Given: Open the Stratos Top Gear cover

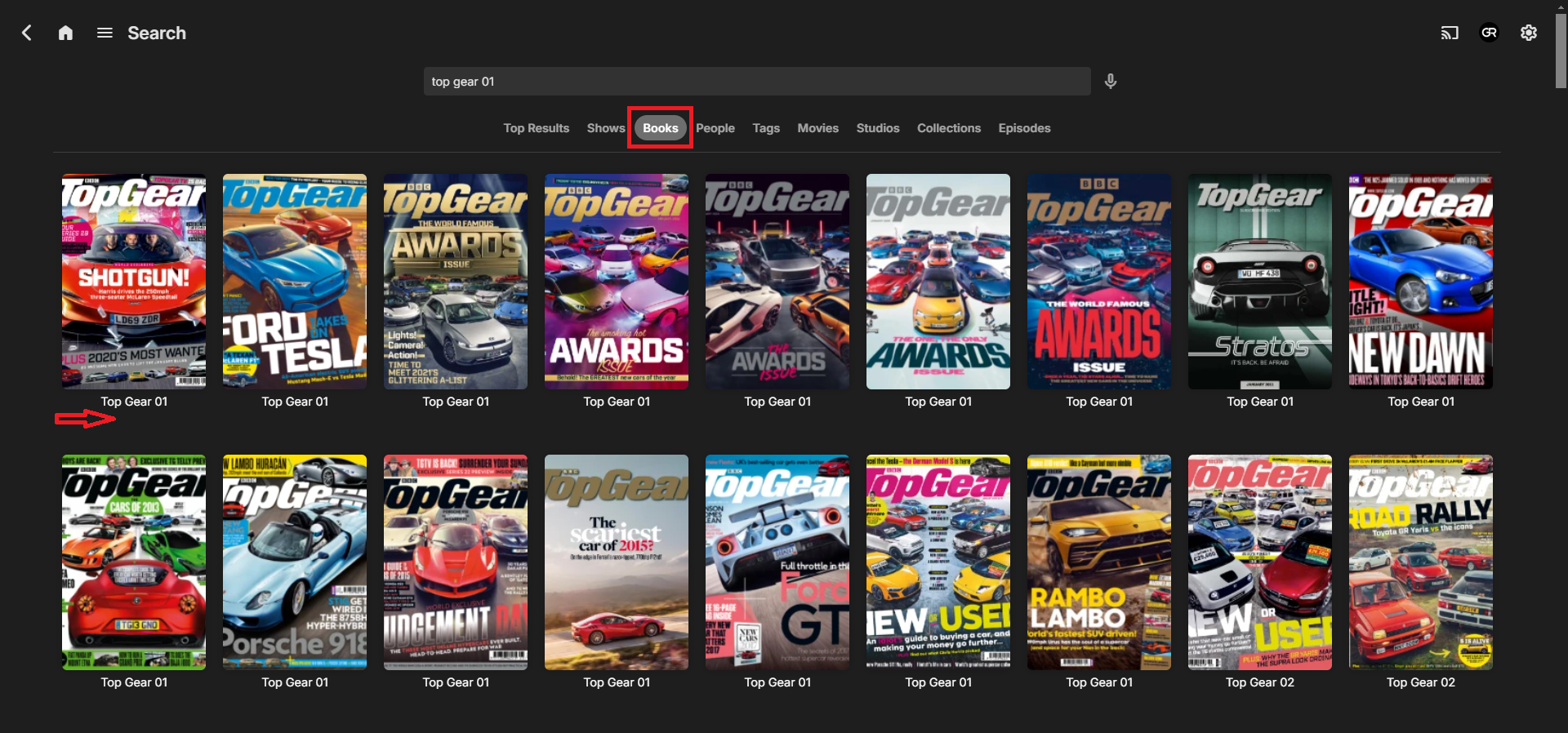Looking at the screenshot, I should pyautogui.click(x=1259, y=282).
